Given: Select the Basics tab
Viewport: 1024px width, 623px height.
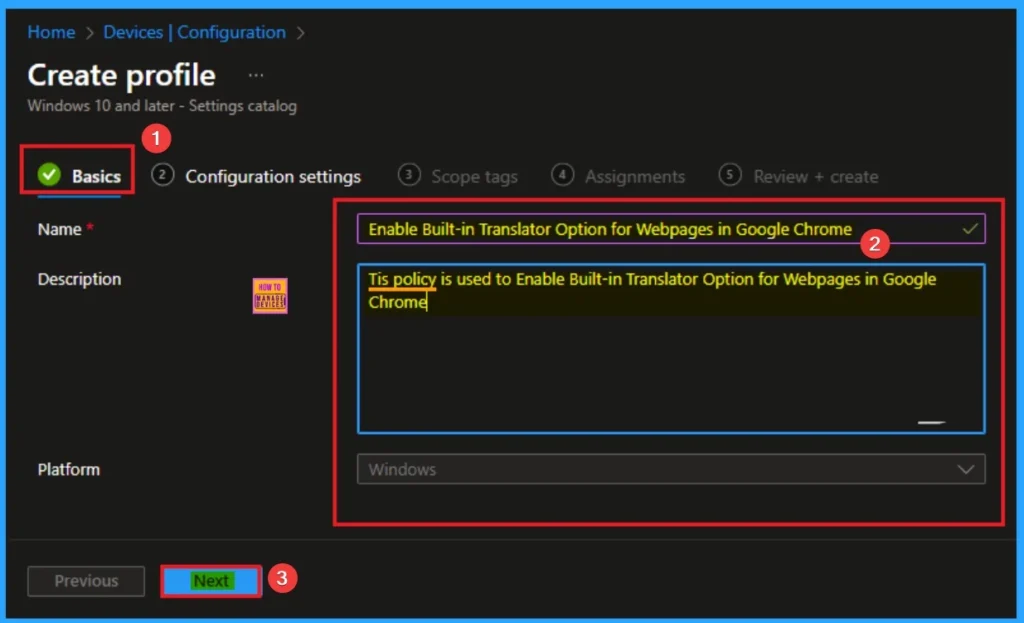Looking at the screenshot, I should click(79, 176).
